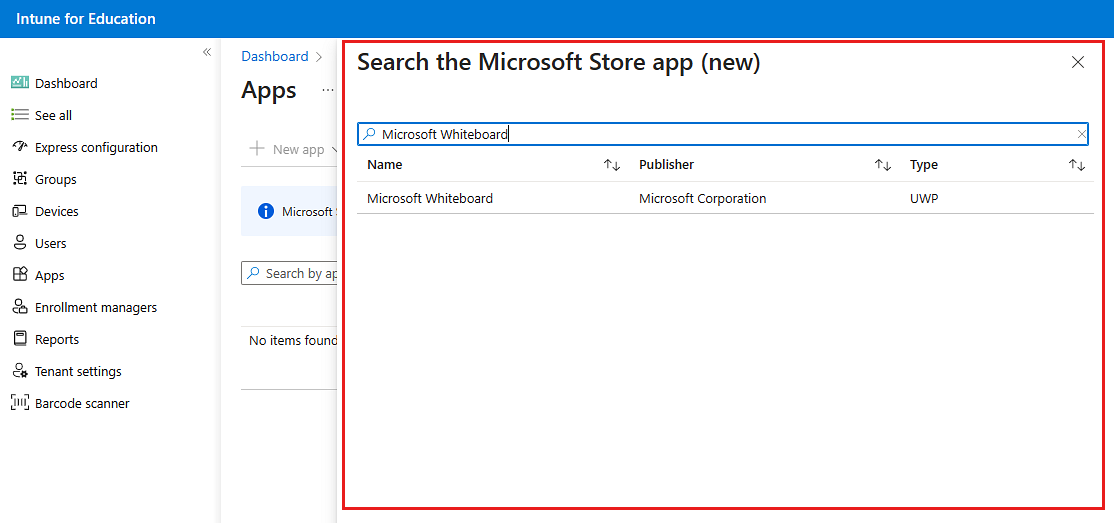Image resolution: width=1114 pixels, height=523 pixels.
Task: Collapse the left navigation sidebar
Action: pos(207,52)
